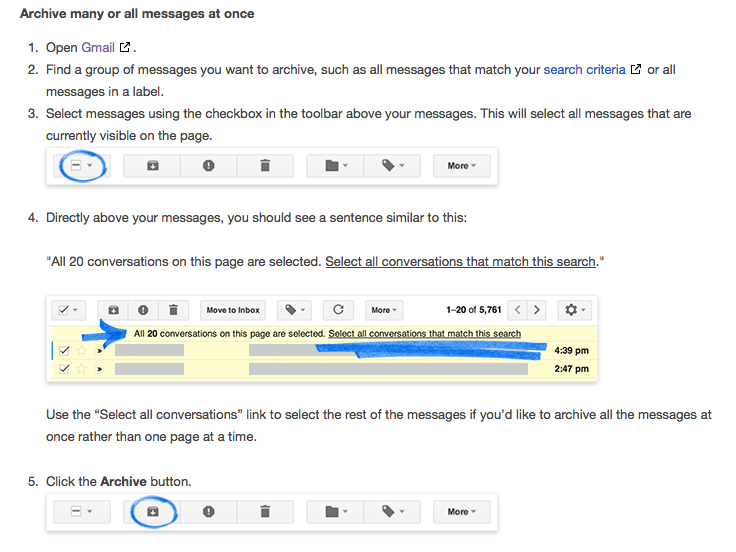Open the More menu in middle toolbar
Screen dimensions: 736x552
click(384, 310)
